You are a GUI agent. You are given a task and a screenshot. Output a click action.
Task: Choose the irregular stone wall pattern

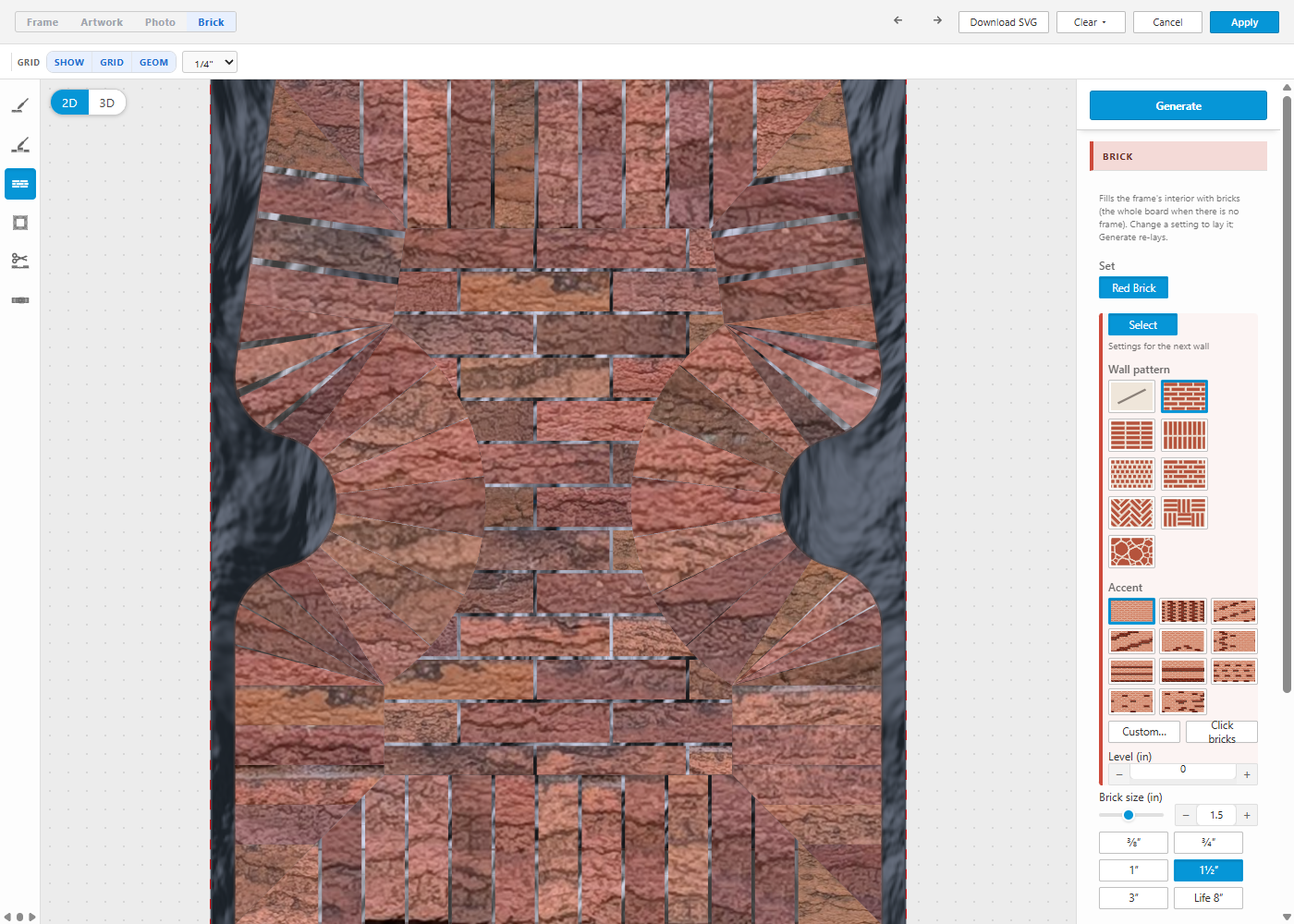[x=1131, y=552]
